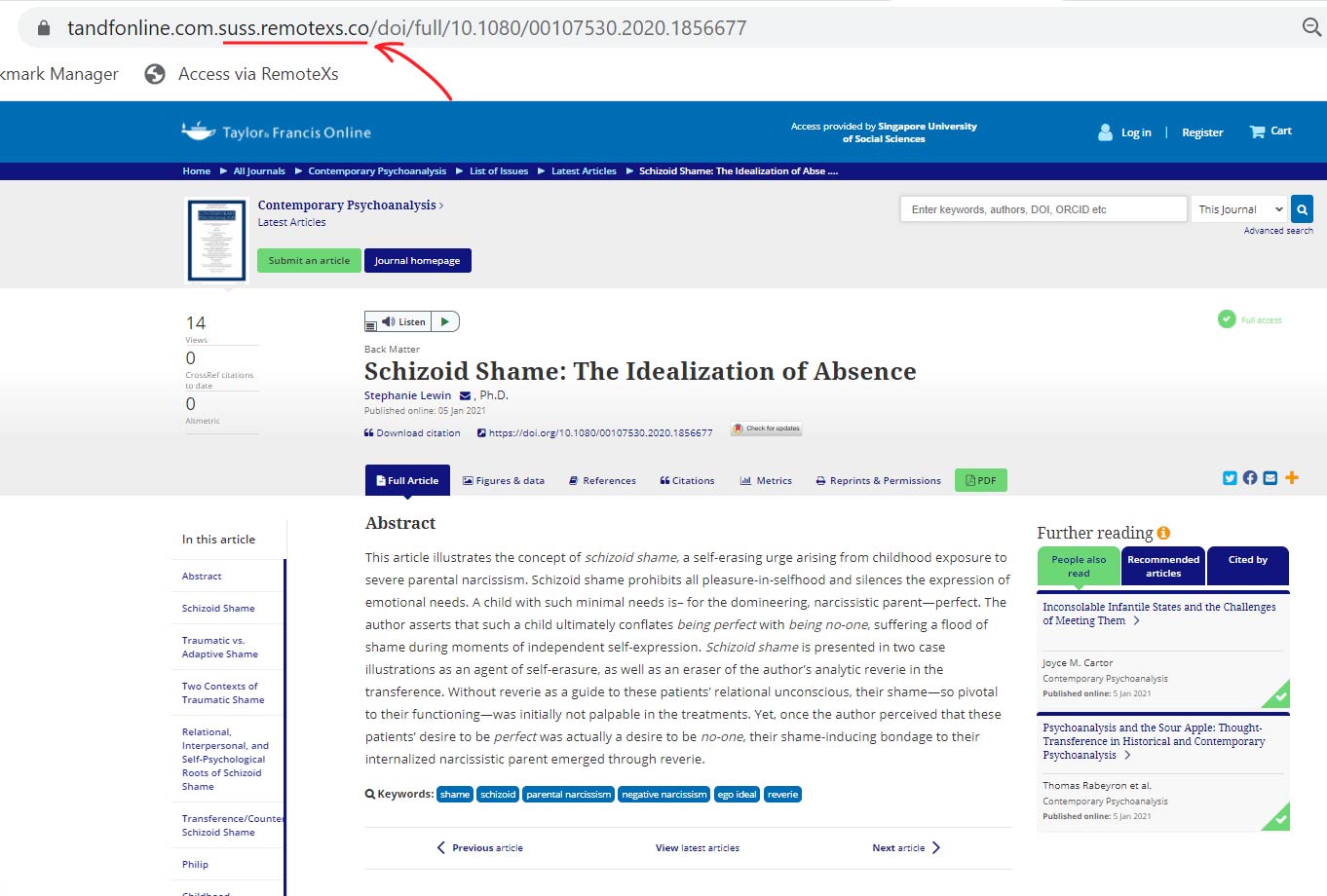The width and height of the screenshot is (1327, 896).
Task: Select the parental narcissism keyword tag
Action: coord(568,794)
